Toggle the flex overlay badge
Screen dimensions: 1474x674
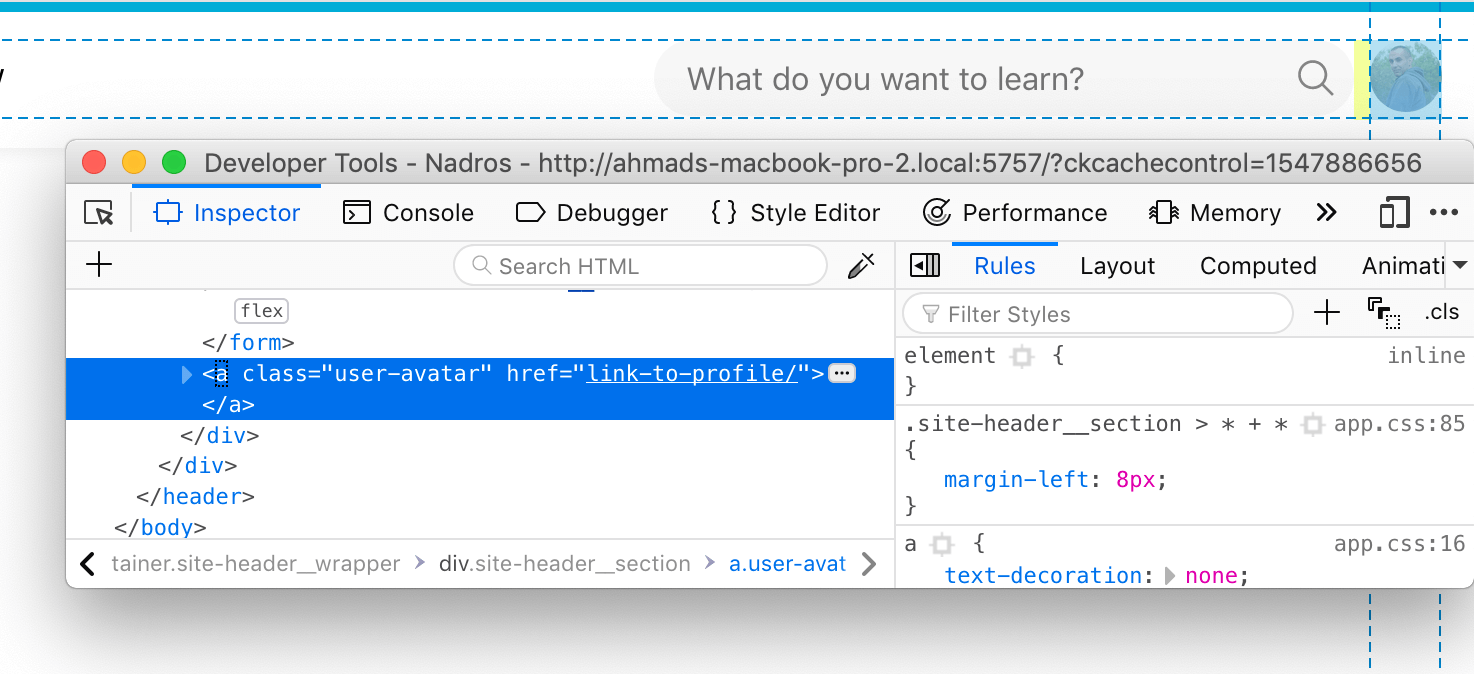tap(261, 311)
